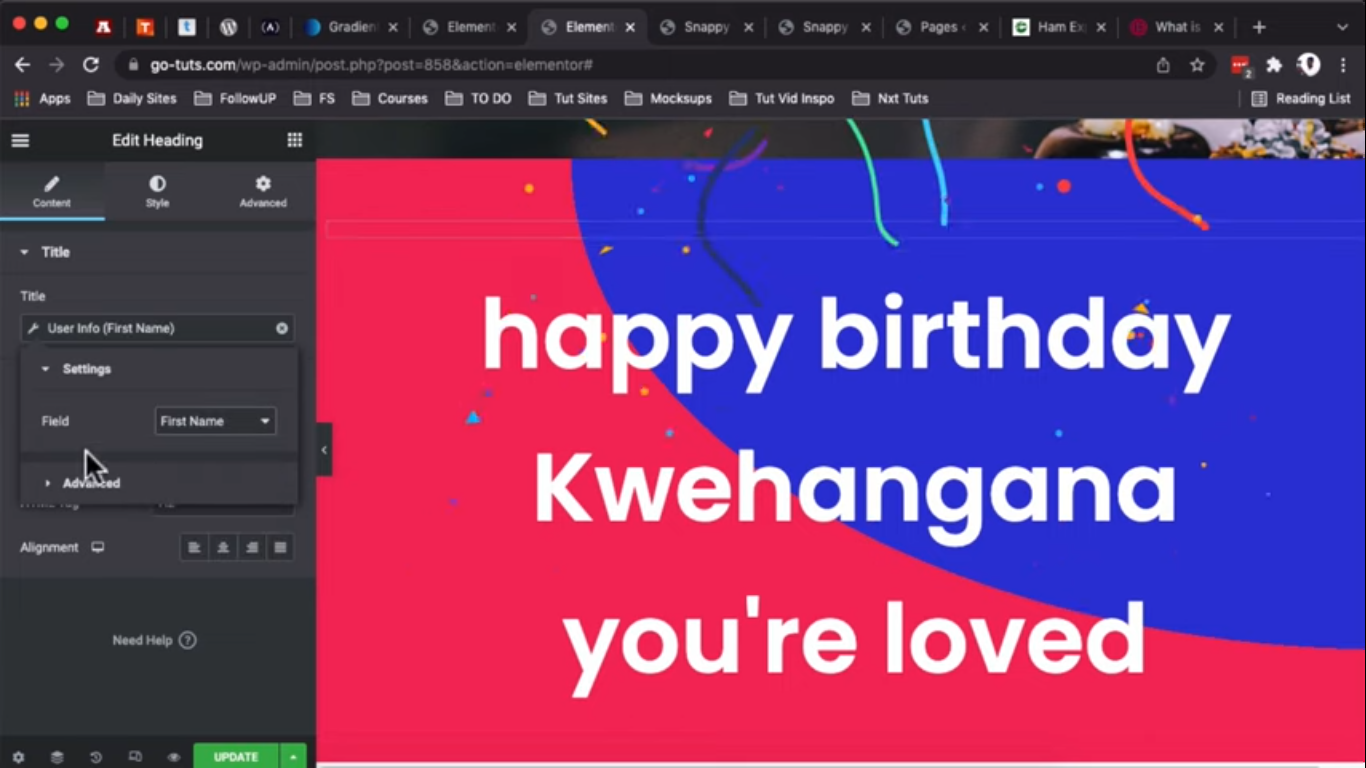This screenshot has height=768, width=1366.
Task: Open the FollowUP bookmark folder
Action: click(235, 99)
